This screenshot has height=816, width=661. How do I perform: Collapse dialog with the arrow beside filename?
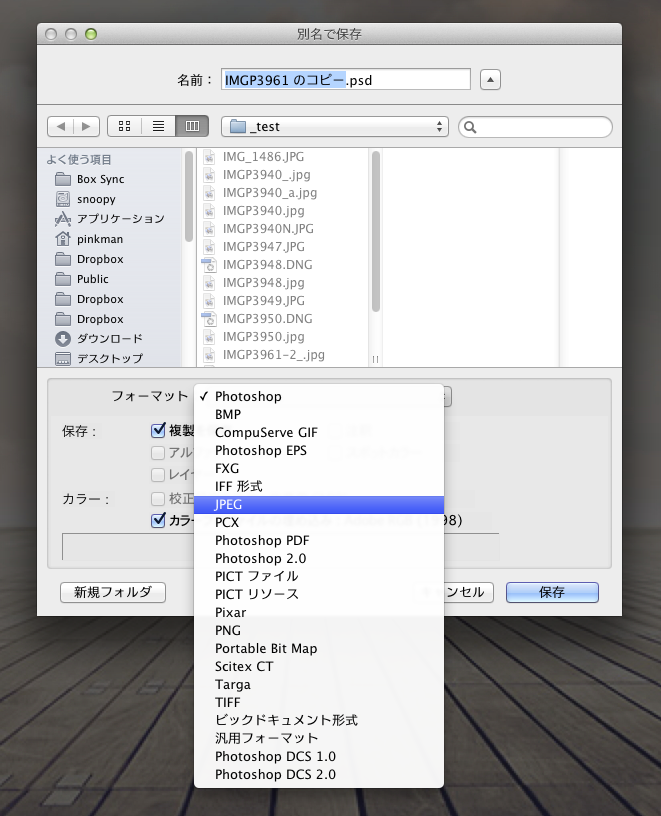[x=490, y=80]
